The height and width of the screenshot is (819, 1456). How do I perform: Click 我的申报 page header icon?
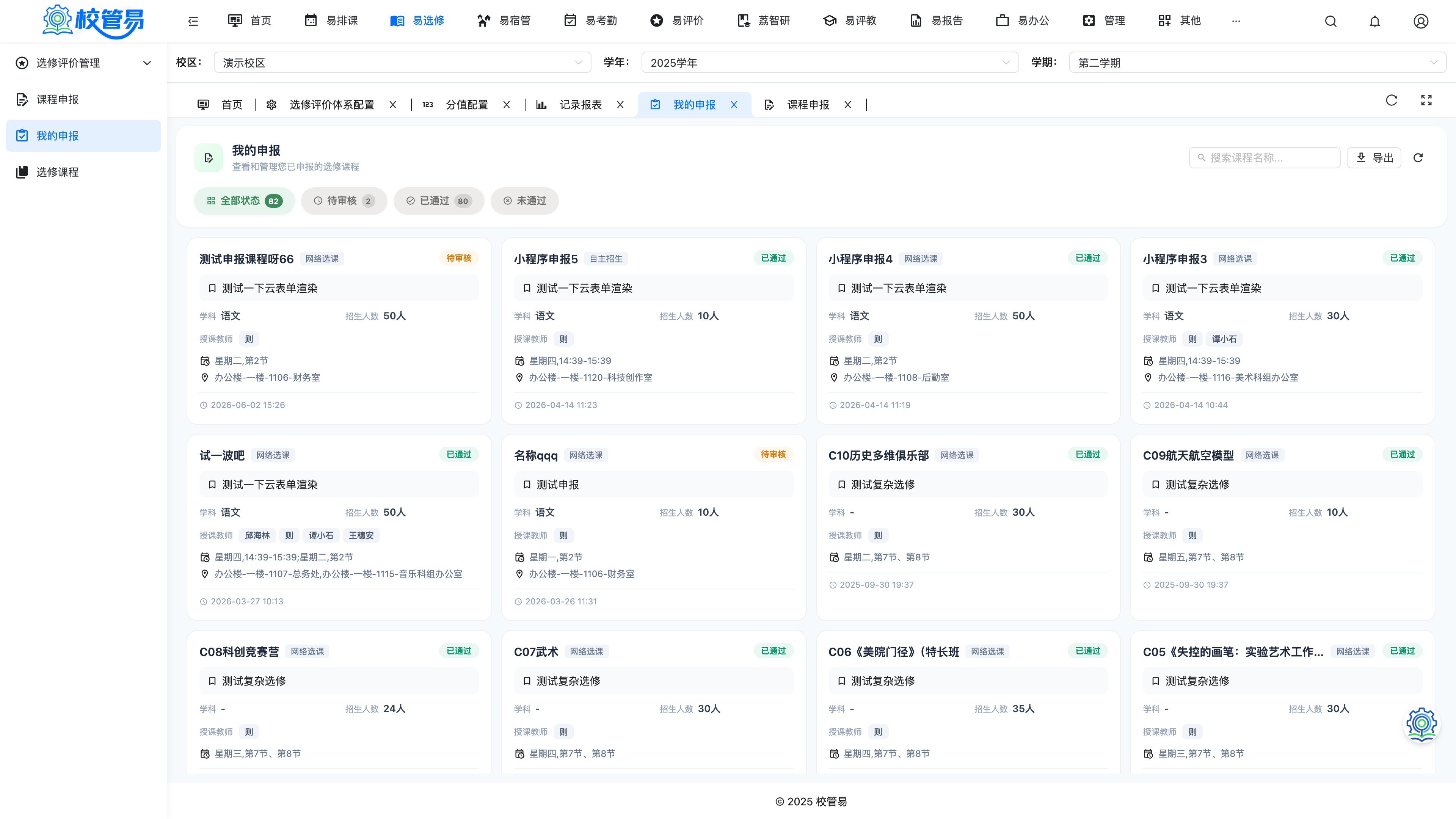click(209, 158)
